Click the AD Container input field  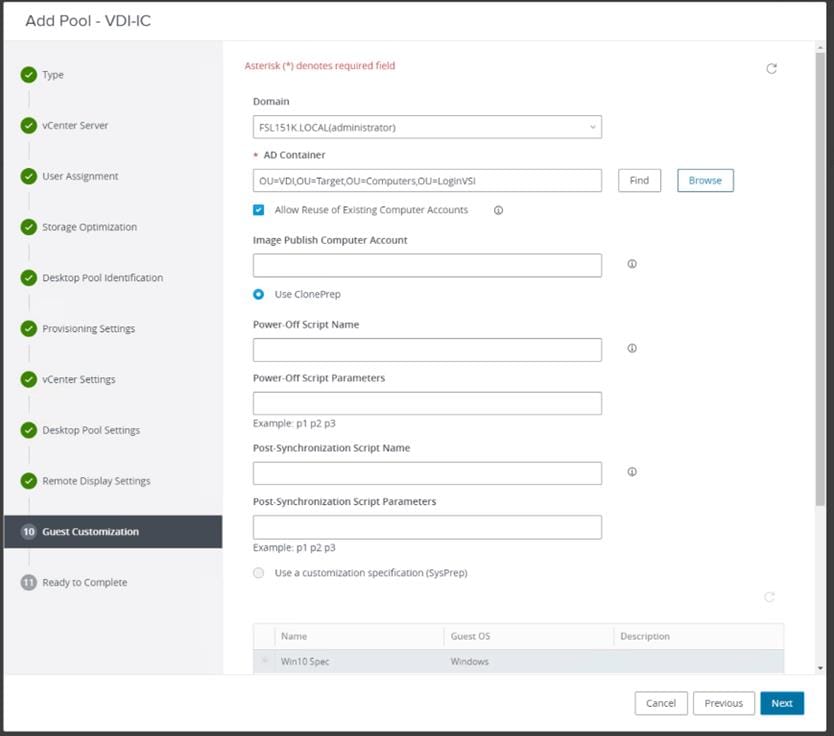tap(427, 180)
